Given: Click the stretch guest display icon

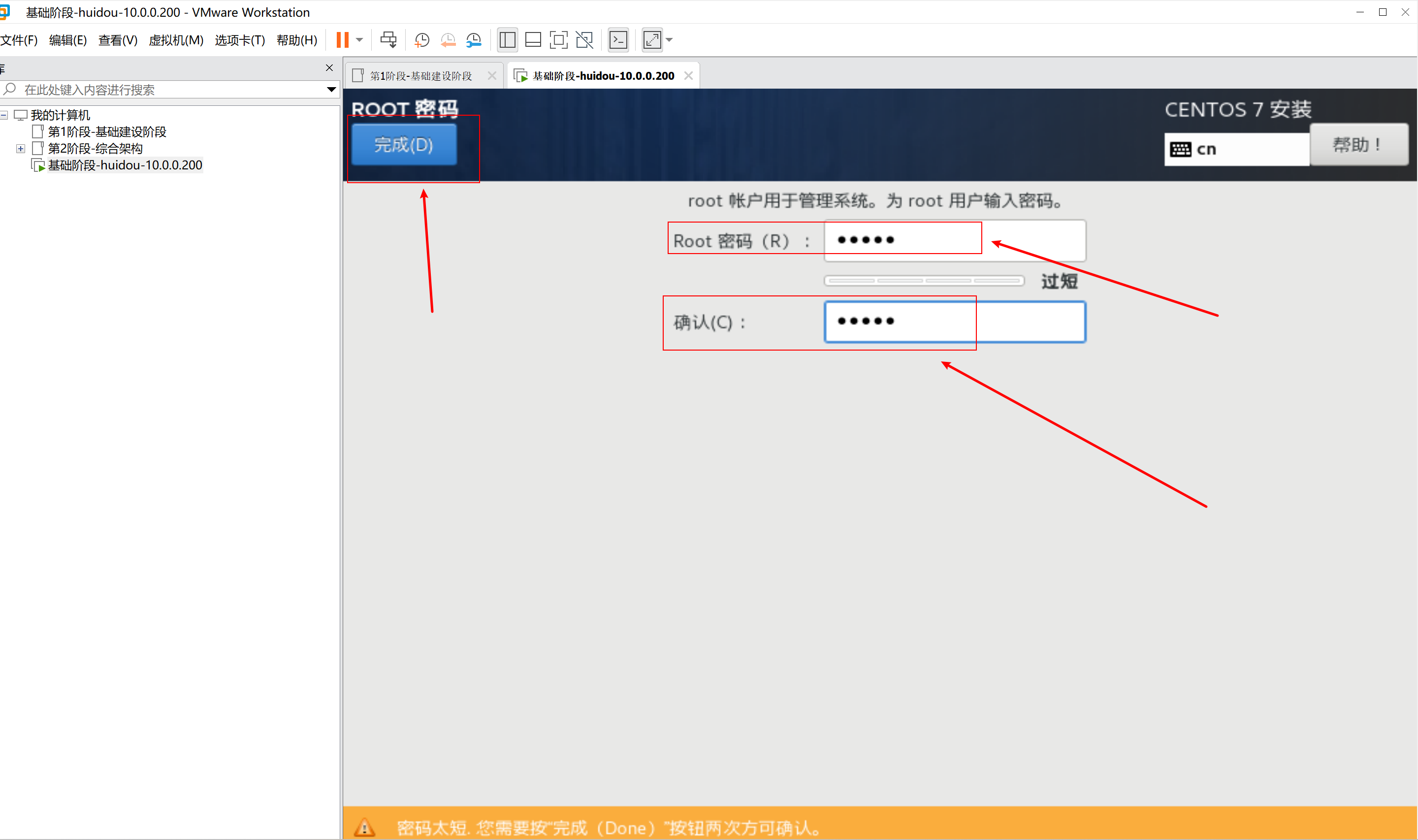Looking at the screenshot, I should [652, 39].
